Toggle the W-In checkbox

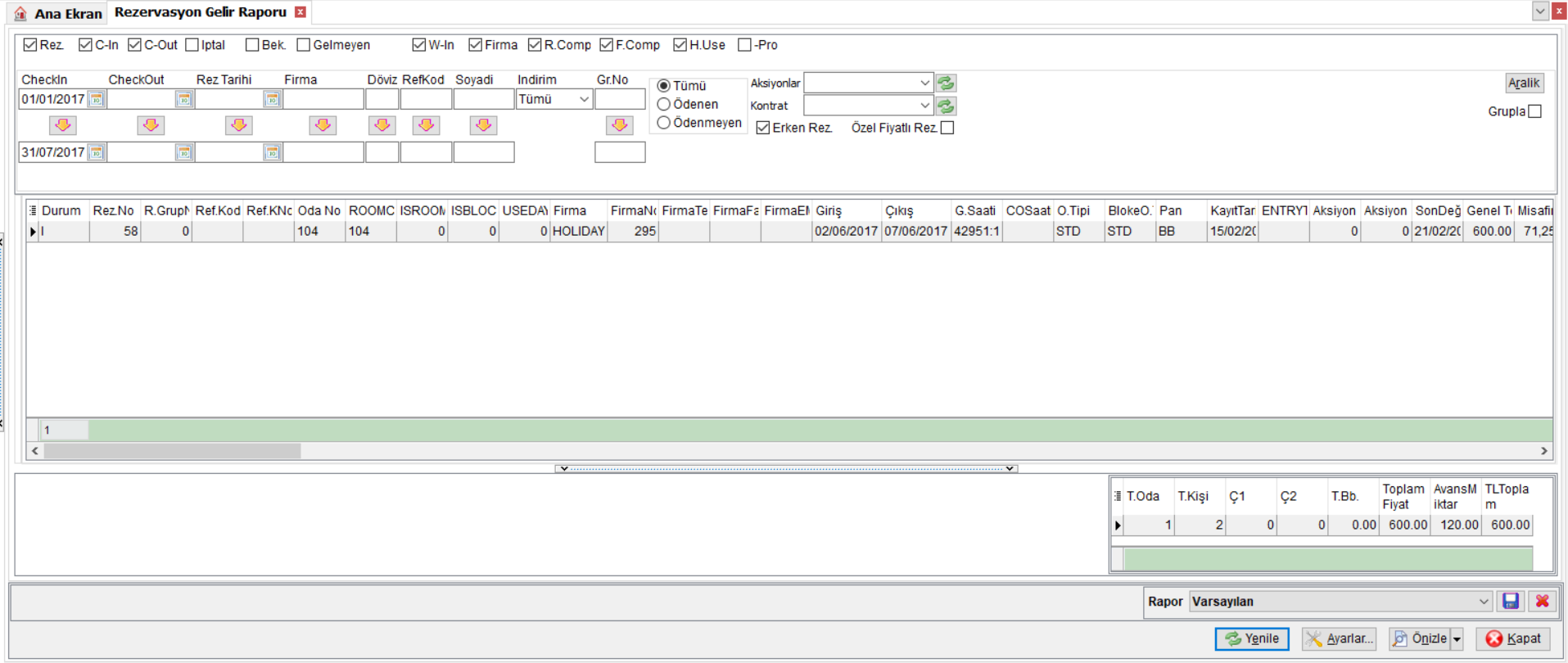pos(419,45)
